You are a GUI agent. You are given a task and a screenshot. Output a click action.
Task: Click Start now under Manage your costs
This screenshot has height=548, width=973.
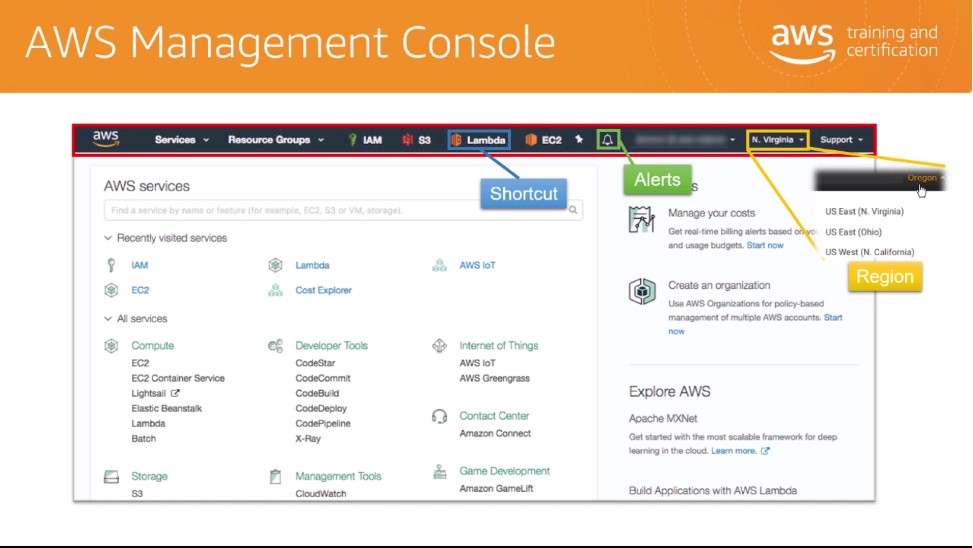tap(764, 245)
